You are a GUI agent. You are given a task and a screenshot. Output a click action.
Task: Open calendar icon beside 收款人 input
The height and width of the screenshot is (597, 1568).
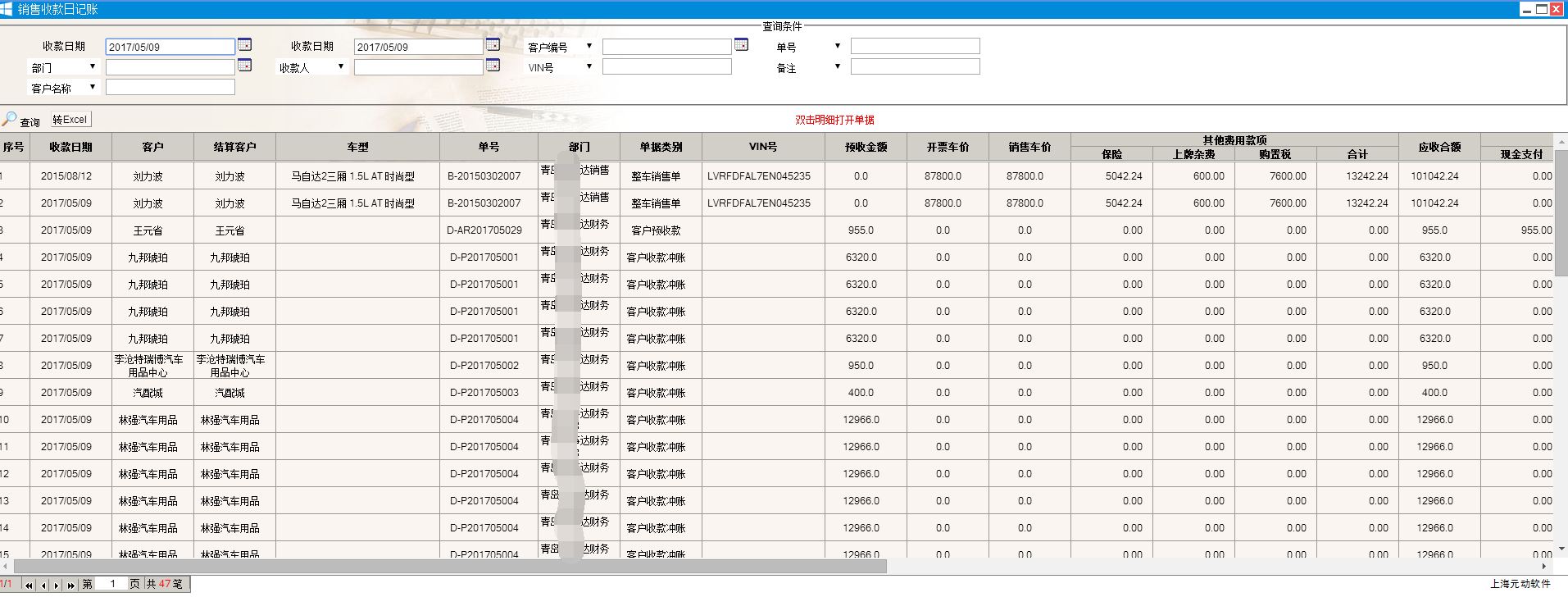493,66
